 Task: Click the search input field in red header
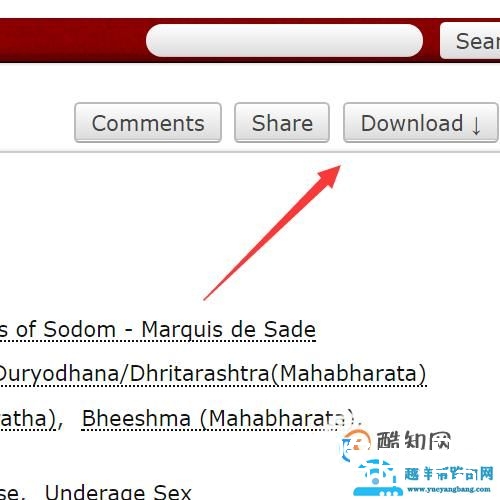(x=284, y=40)
